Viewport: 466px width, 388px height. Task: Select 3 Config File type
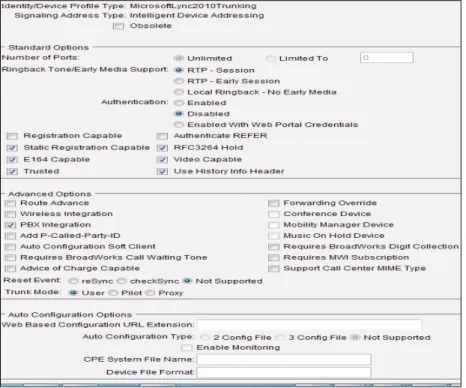click(x=280, y=338)
